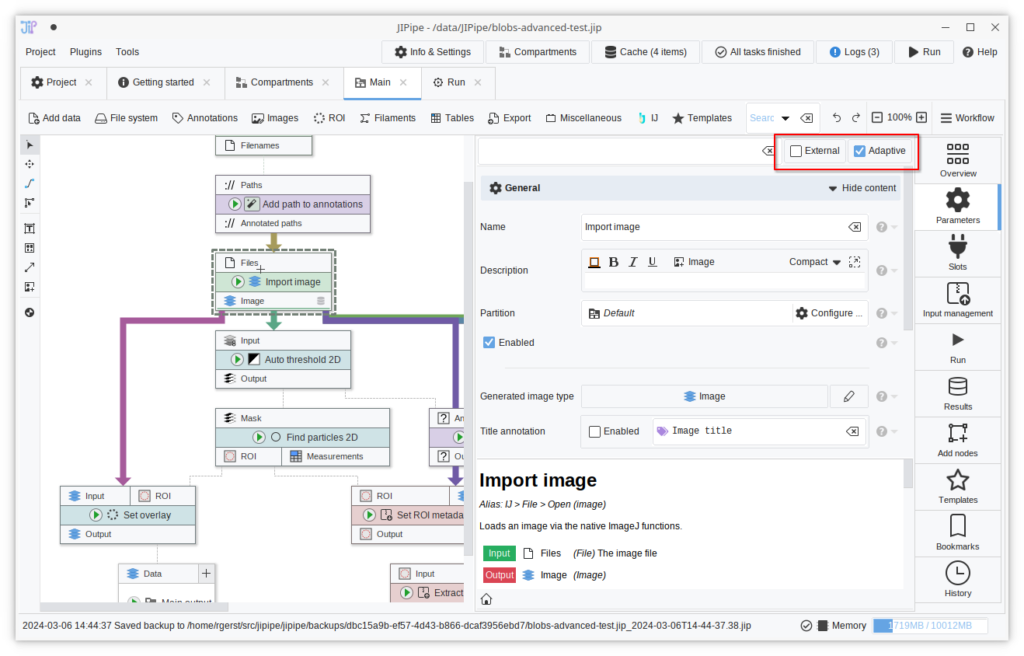
Task: Click the Memory usage progress bar
Action: click(929, 626)
